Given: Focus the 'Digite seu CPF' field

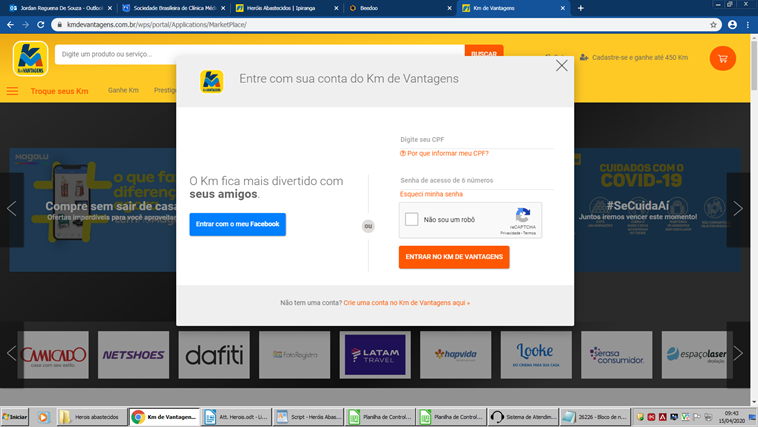Looking at the screenshot, I should pyautogui.click(x=477, y=140).
